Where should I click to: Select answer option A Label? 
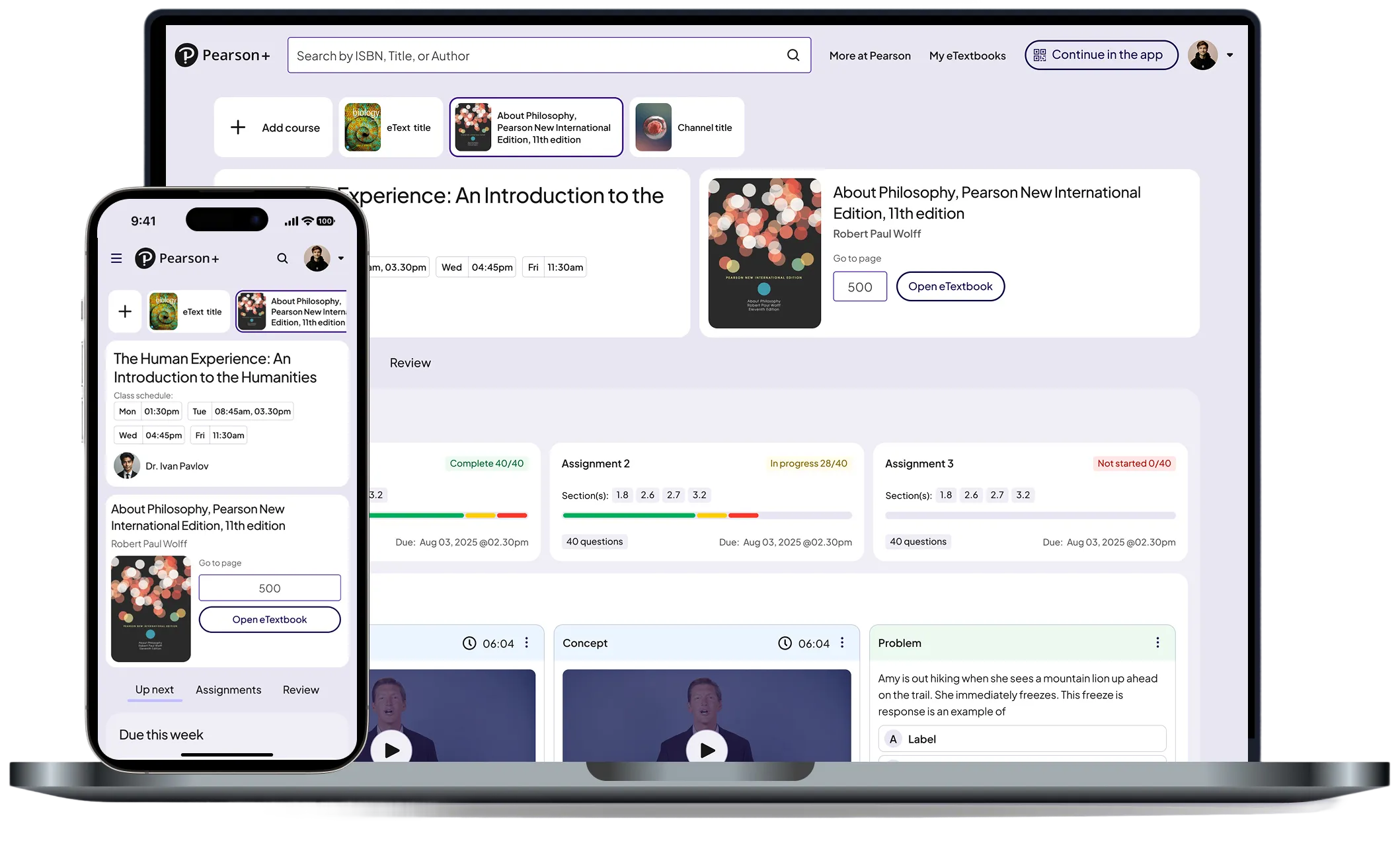click(1021, 739)
